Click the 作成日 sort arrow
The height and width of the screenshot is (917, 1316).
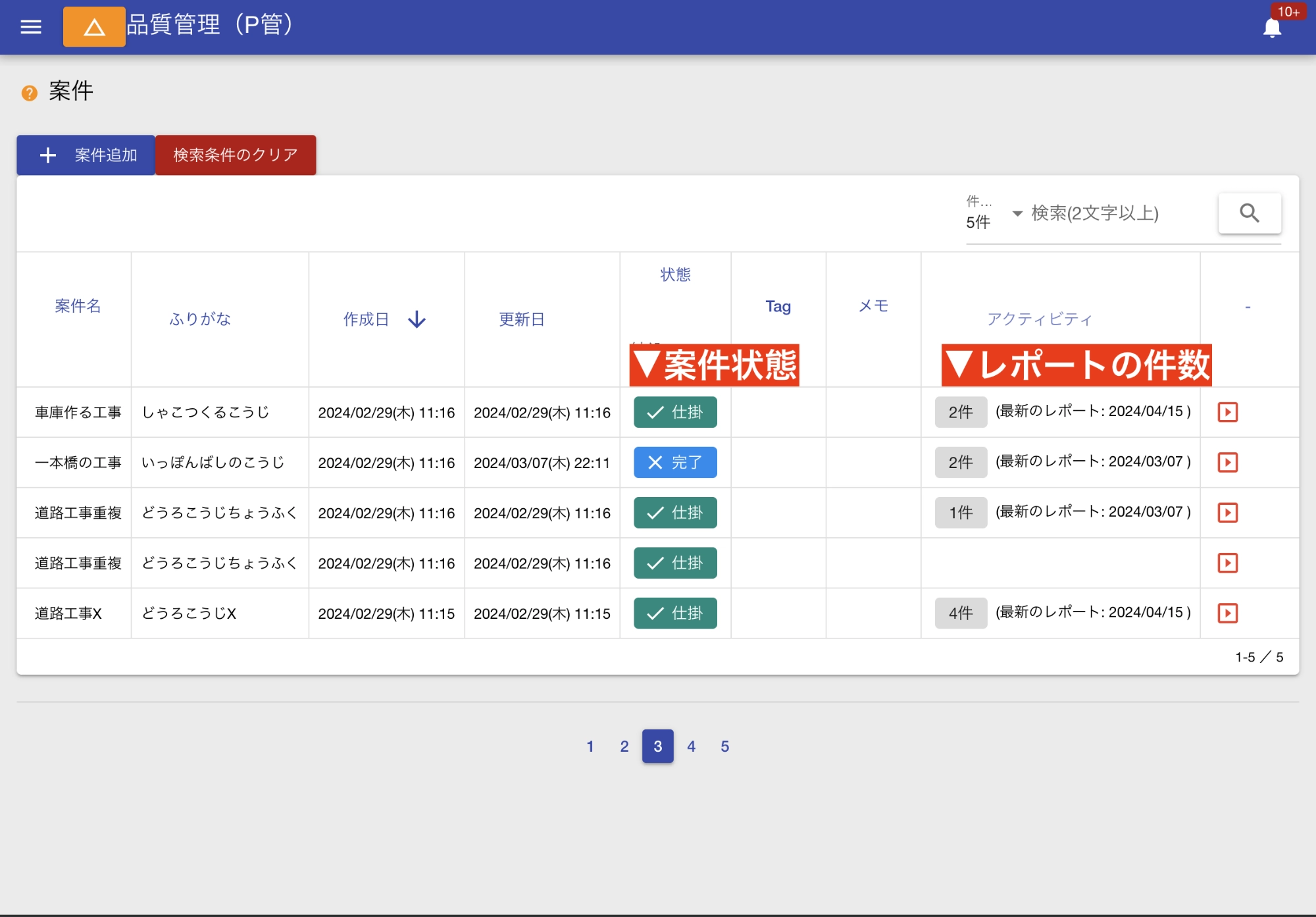416,319
